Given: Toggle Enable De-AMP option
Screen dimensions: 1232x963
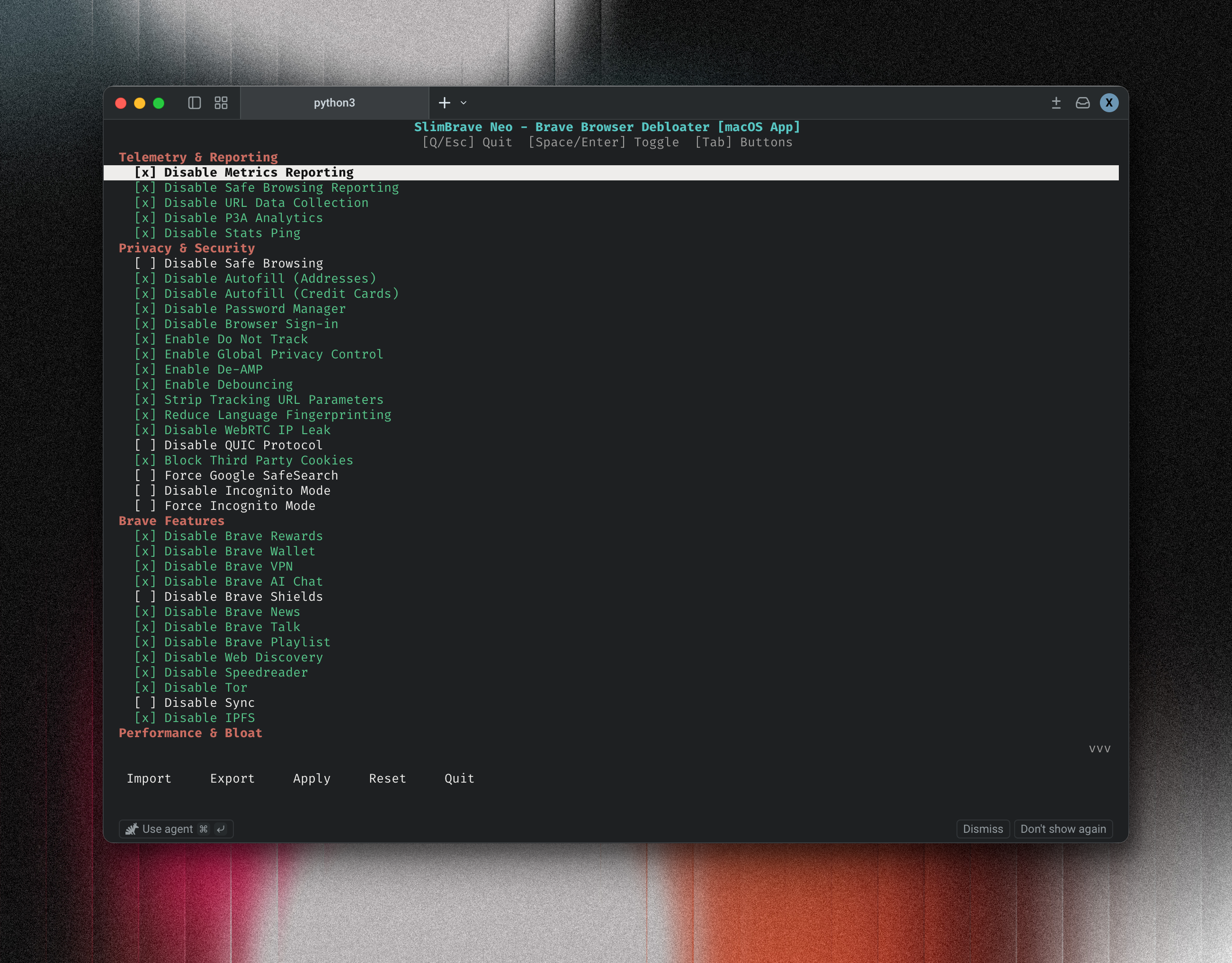Looking at the screenshot, I should point(198,370).
